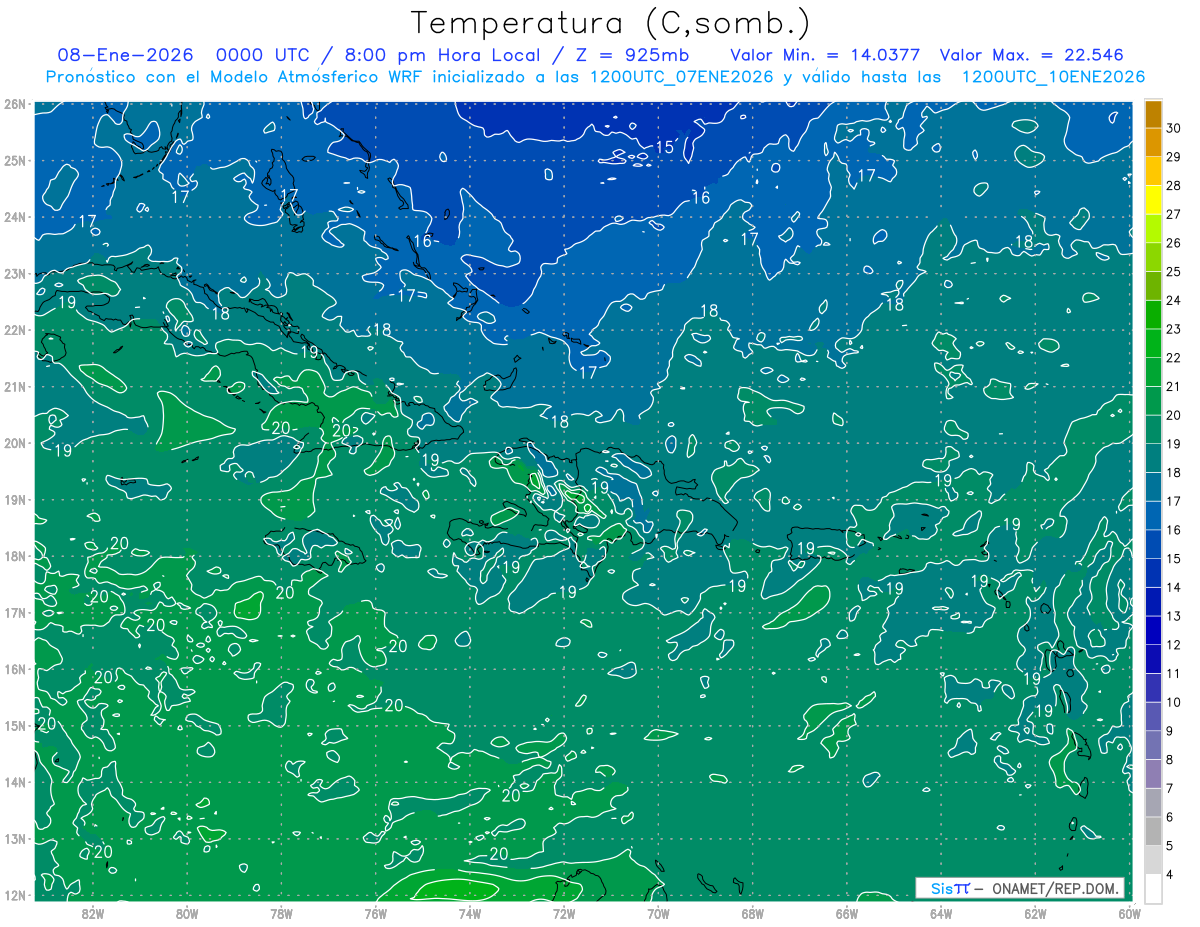
Task: Click latitude axis label '15N'
Action: [14, 725]
